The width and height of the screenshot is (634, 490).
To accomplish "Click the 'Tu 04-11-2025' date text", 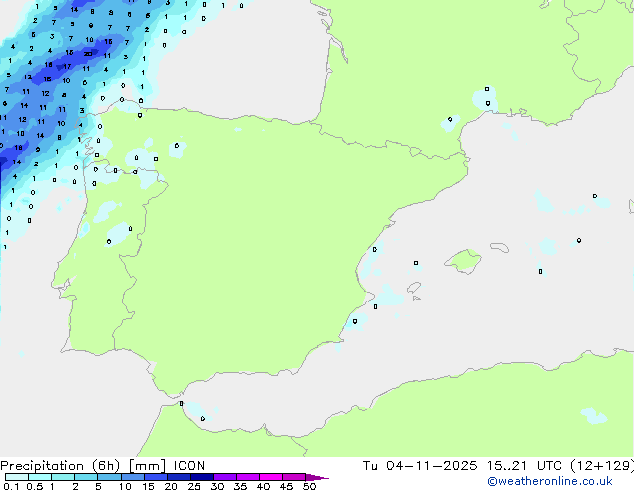I will click(x=420, y=466).
